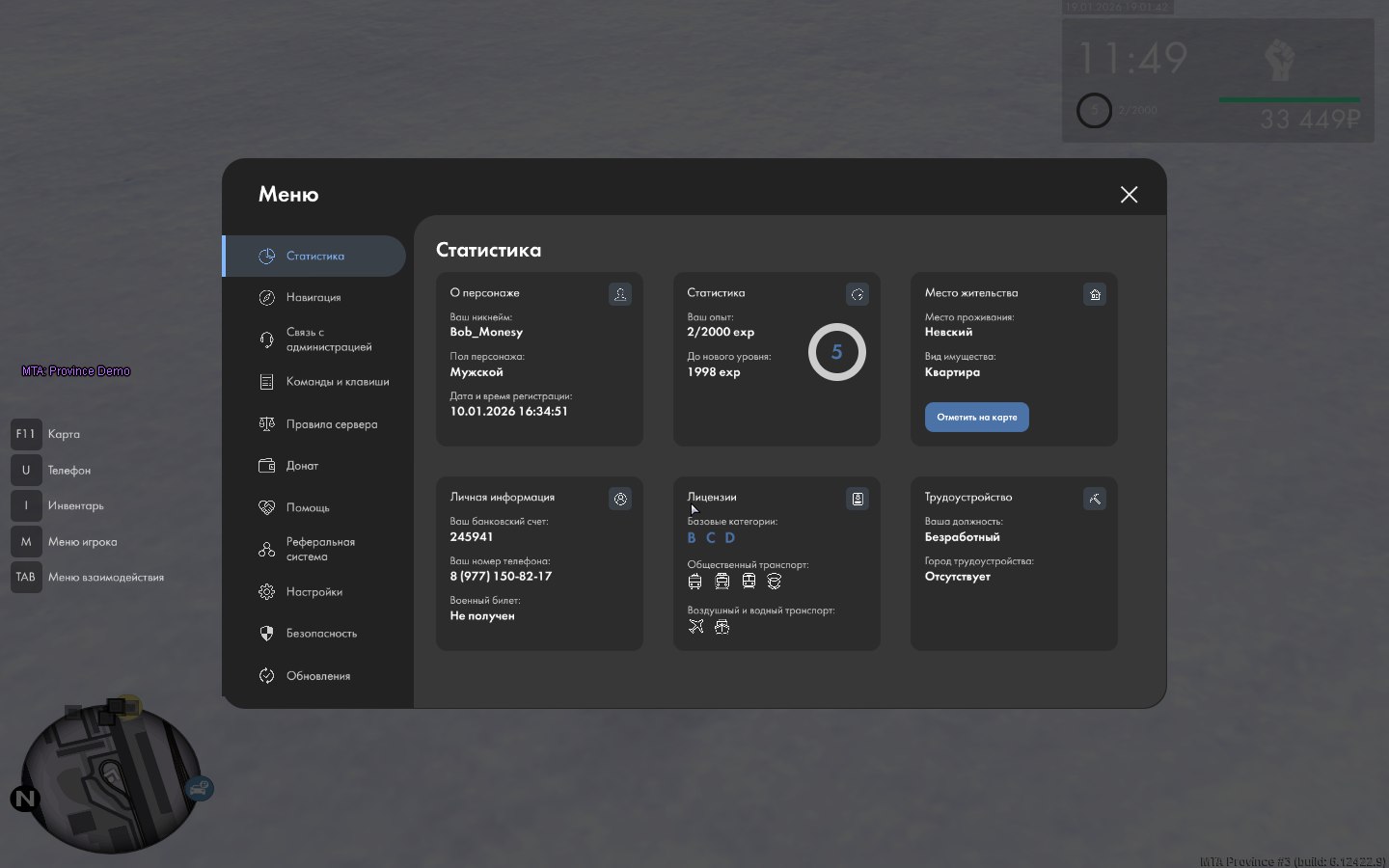1389x868 pixels.
Task: Open the Команды и клавиши section
Action: pos(315,382)
